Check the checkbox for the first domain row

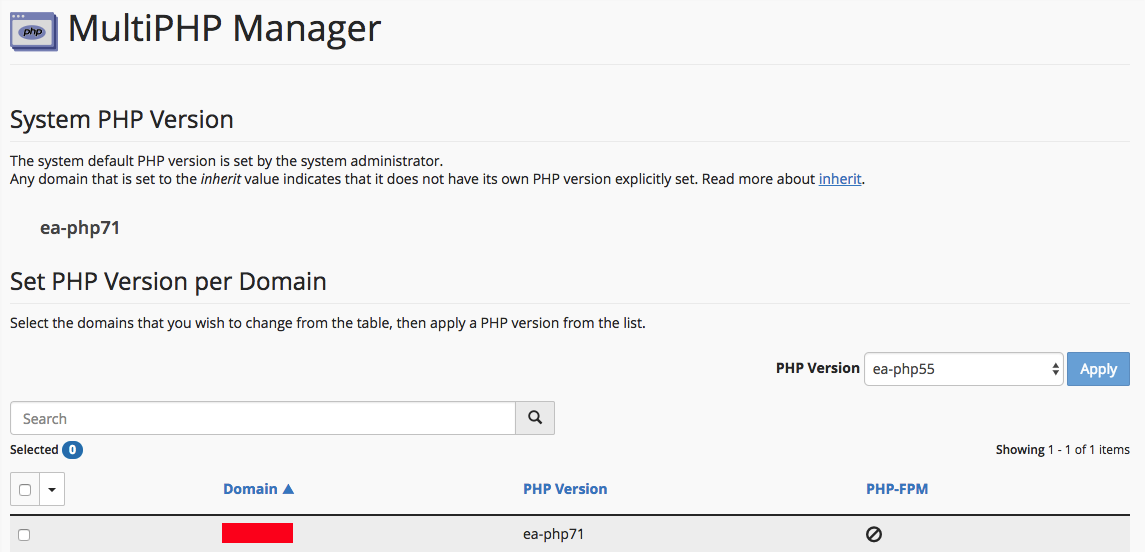(24, 535)
